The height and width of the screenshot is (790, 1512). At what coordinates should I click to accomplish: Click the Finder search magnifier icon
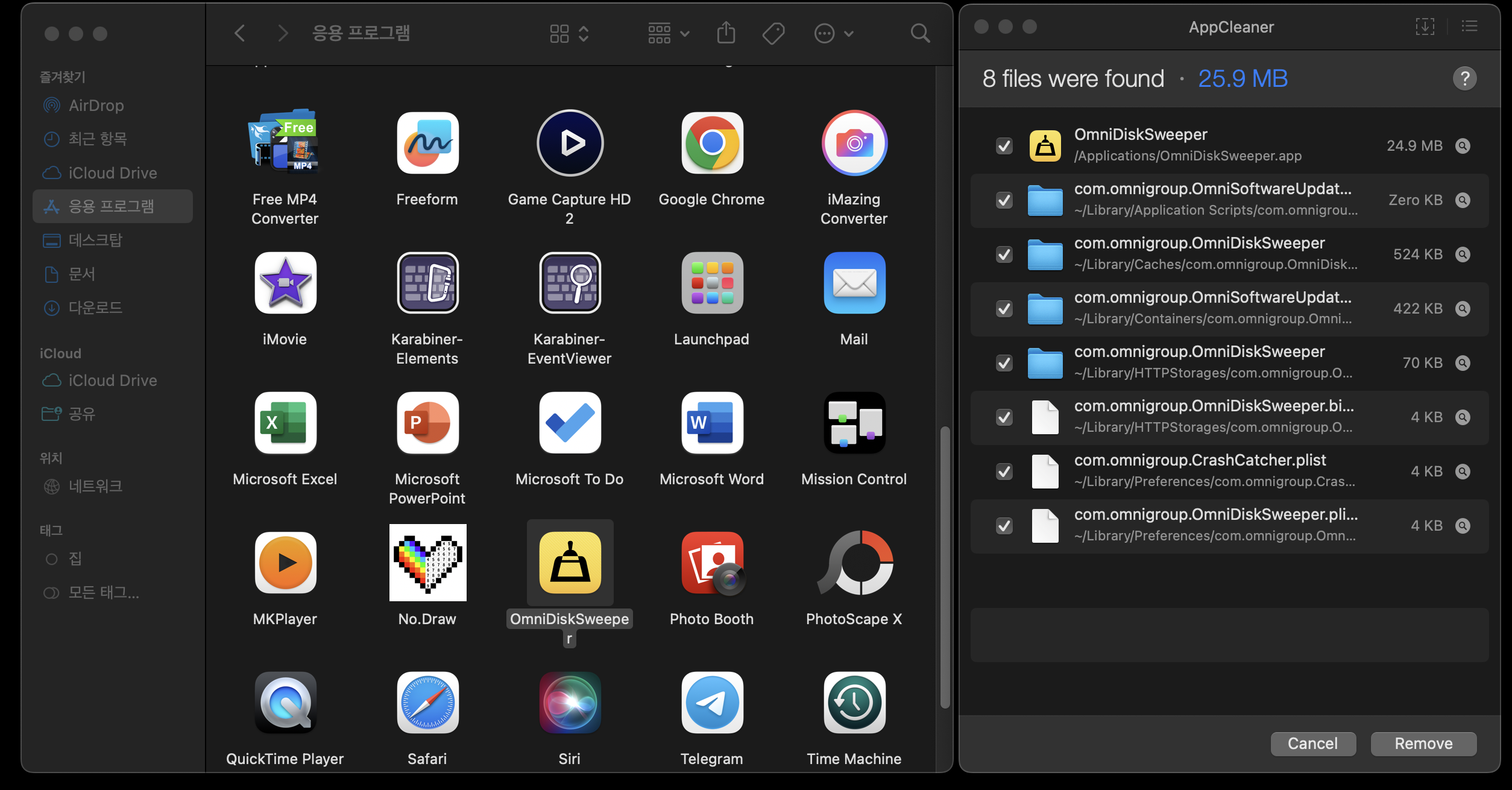point(919,33)
